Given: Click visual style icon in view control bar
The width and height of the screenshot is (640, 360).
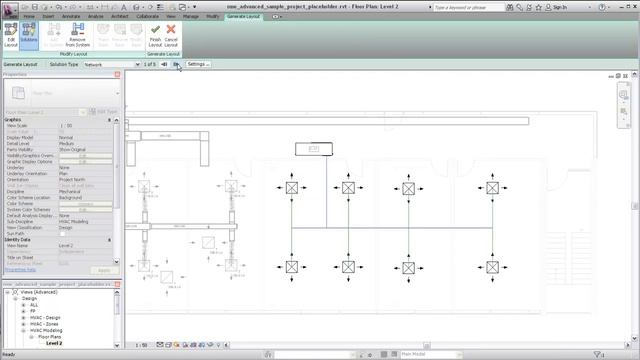Looking at the screenshot, I should pos(168,345).
